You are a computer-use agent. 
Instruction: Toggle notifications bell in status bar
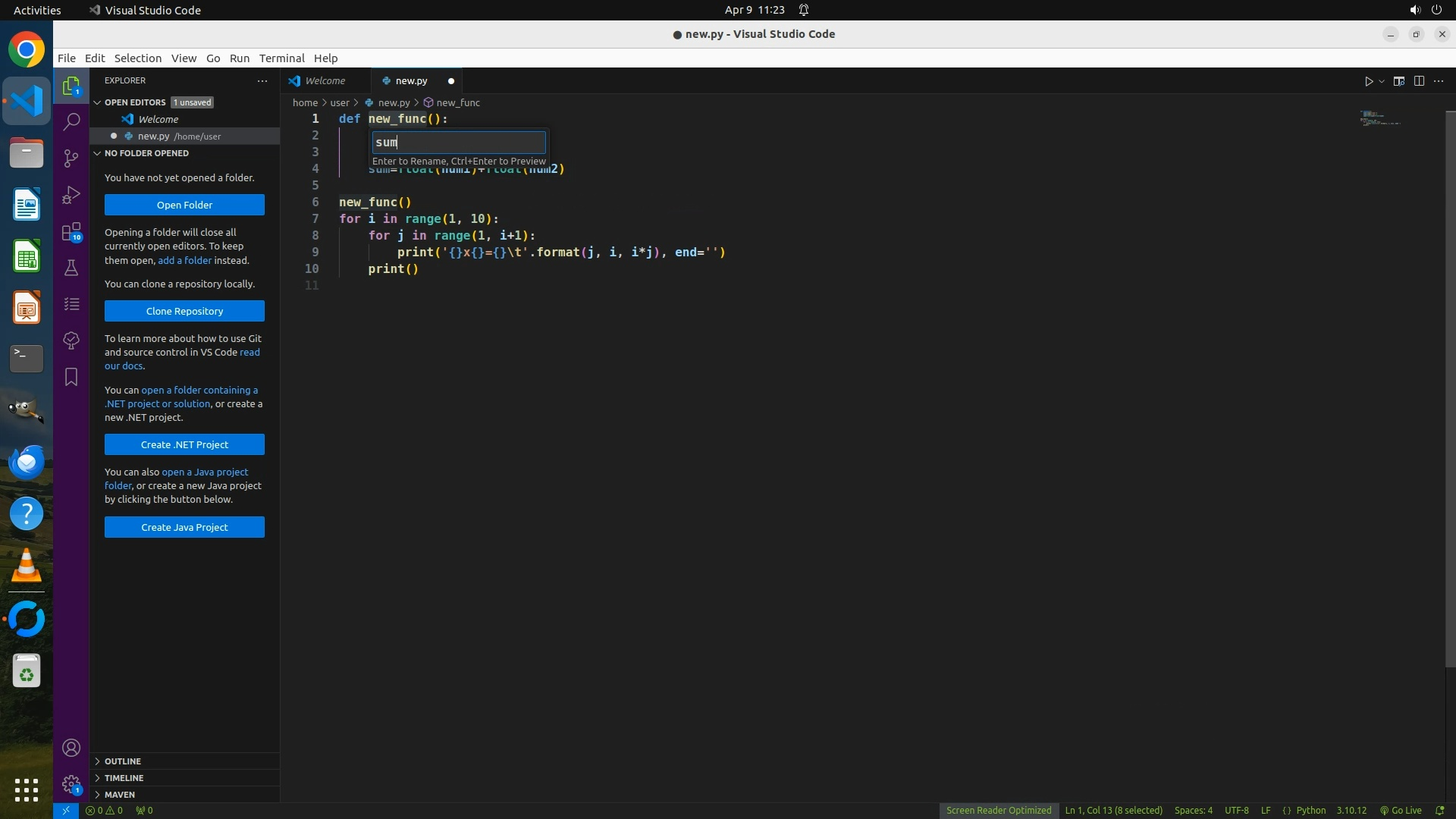1439,810
